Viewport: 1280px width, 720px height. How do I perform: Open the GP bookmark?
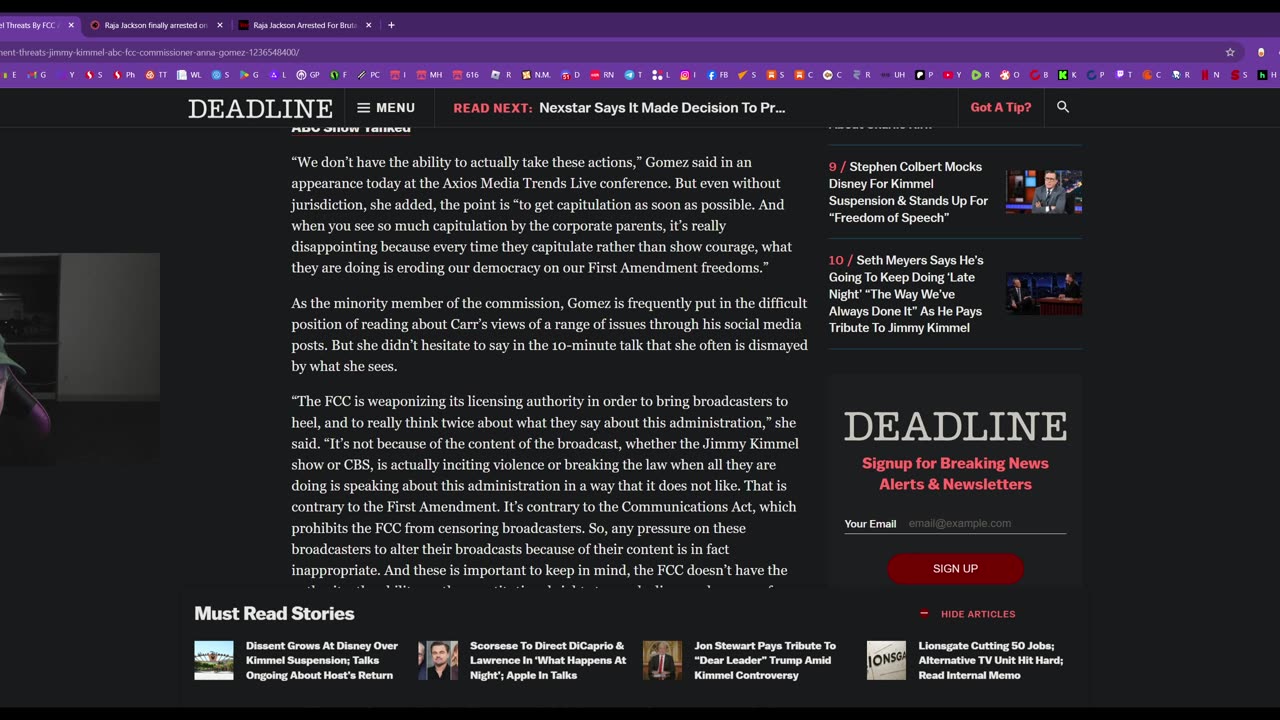(x=310, y=75)
